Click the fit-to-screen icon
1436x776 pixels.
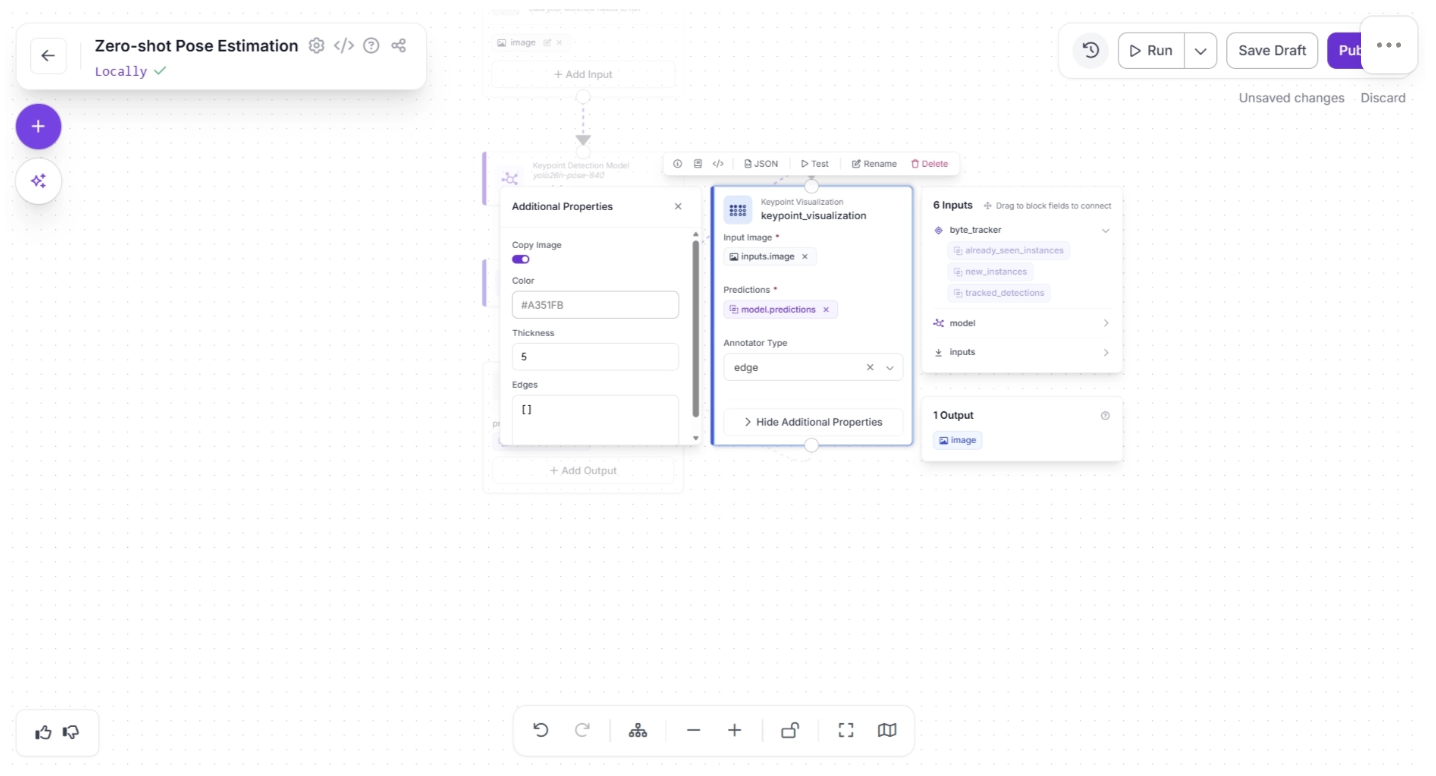(846, 730)
